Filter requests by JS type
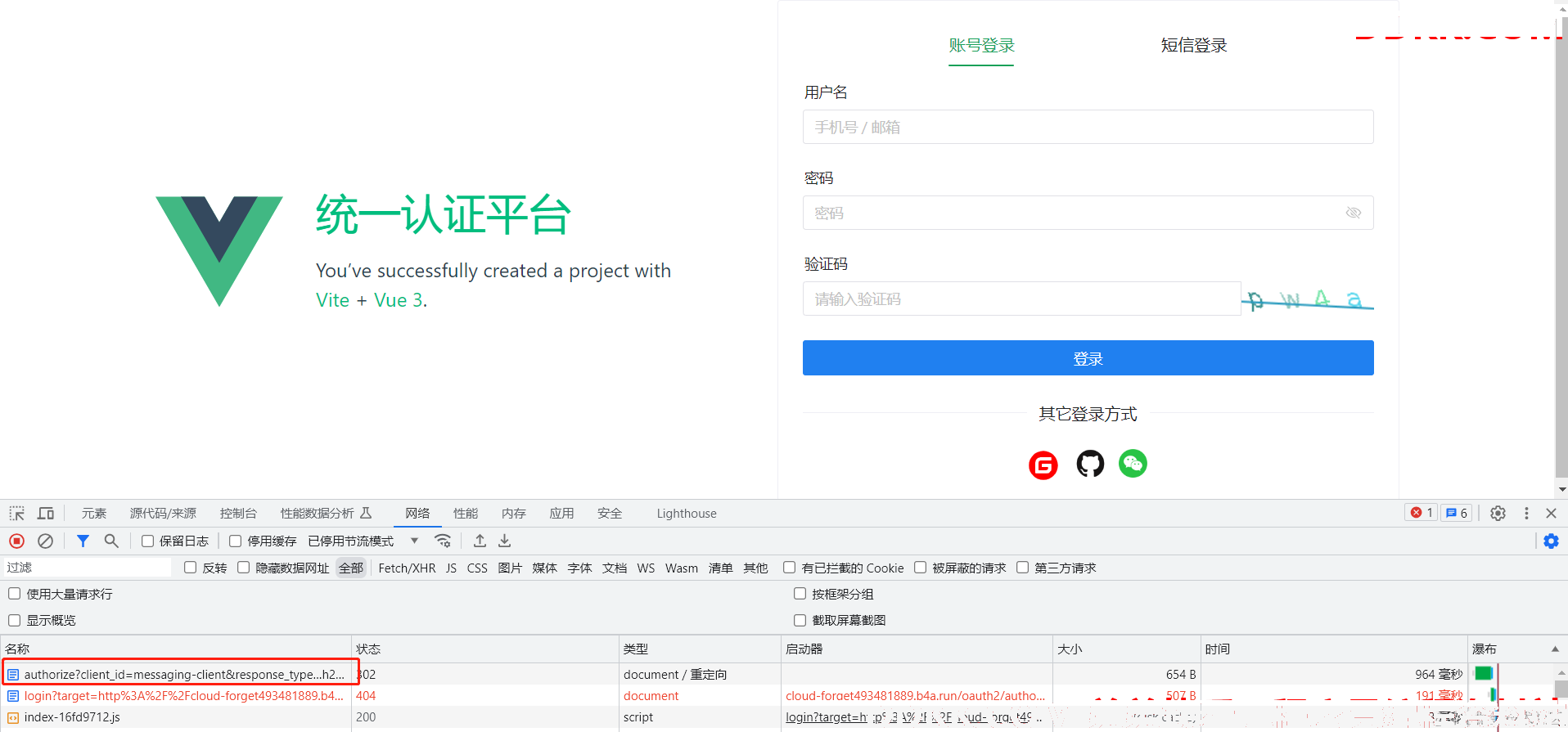 451,568
